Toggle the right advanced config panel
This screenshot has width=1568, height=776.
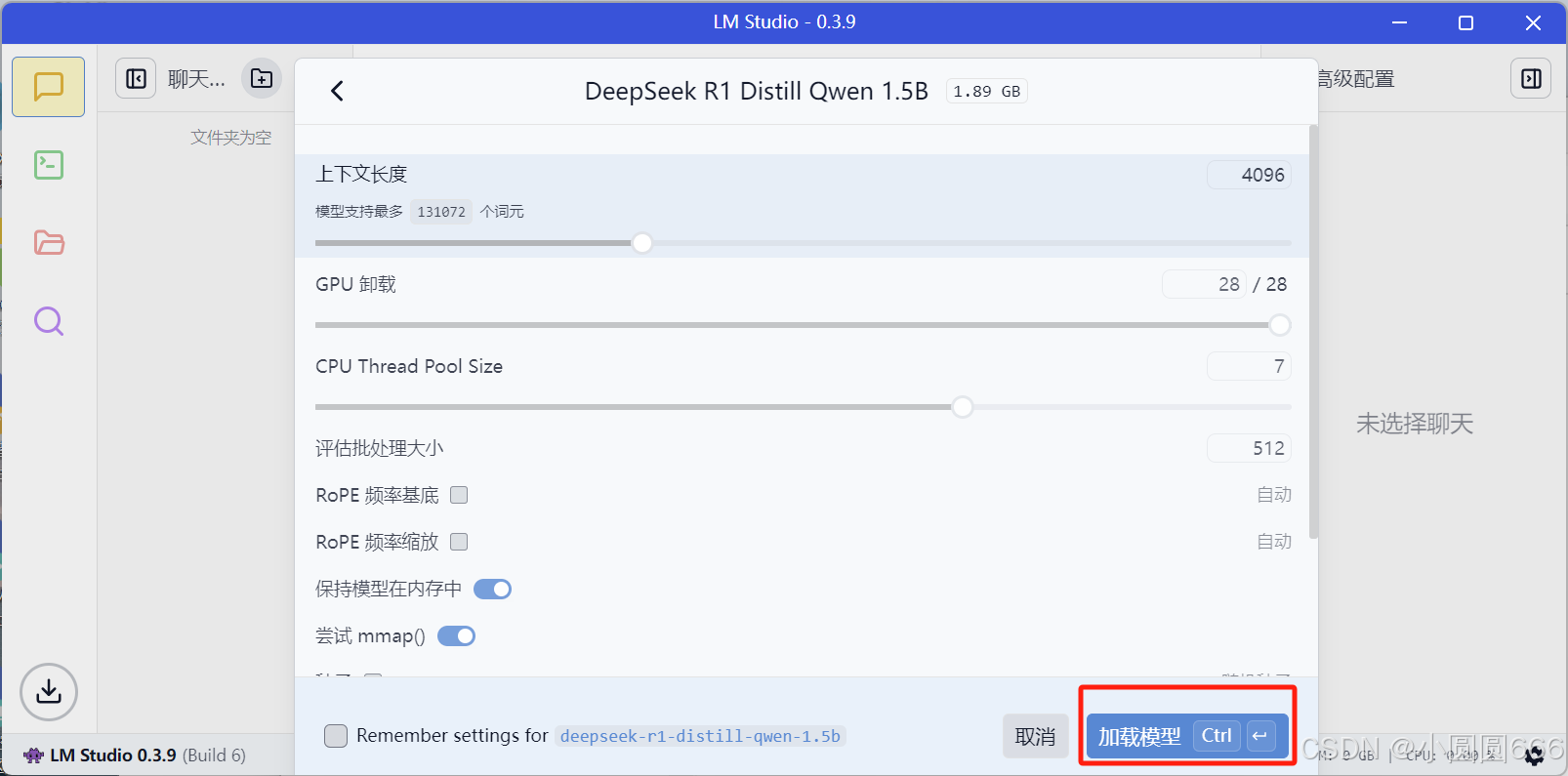click(x=1531, y=78)
